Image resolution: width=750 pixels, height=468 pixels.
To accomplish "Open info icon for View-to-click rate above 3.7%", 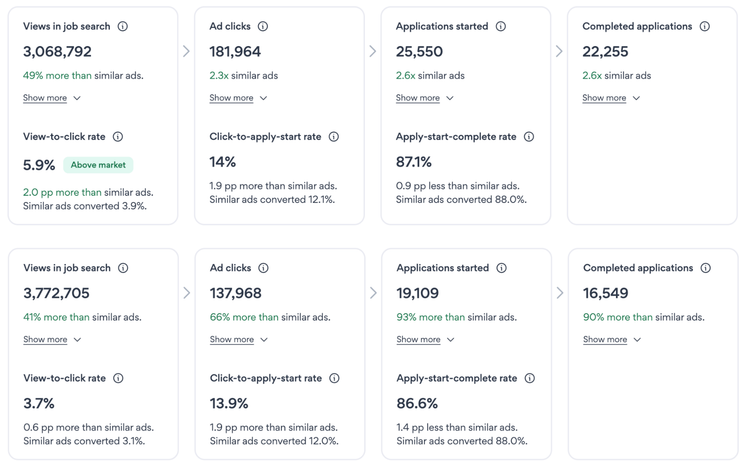I will point(118,379).
